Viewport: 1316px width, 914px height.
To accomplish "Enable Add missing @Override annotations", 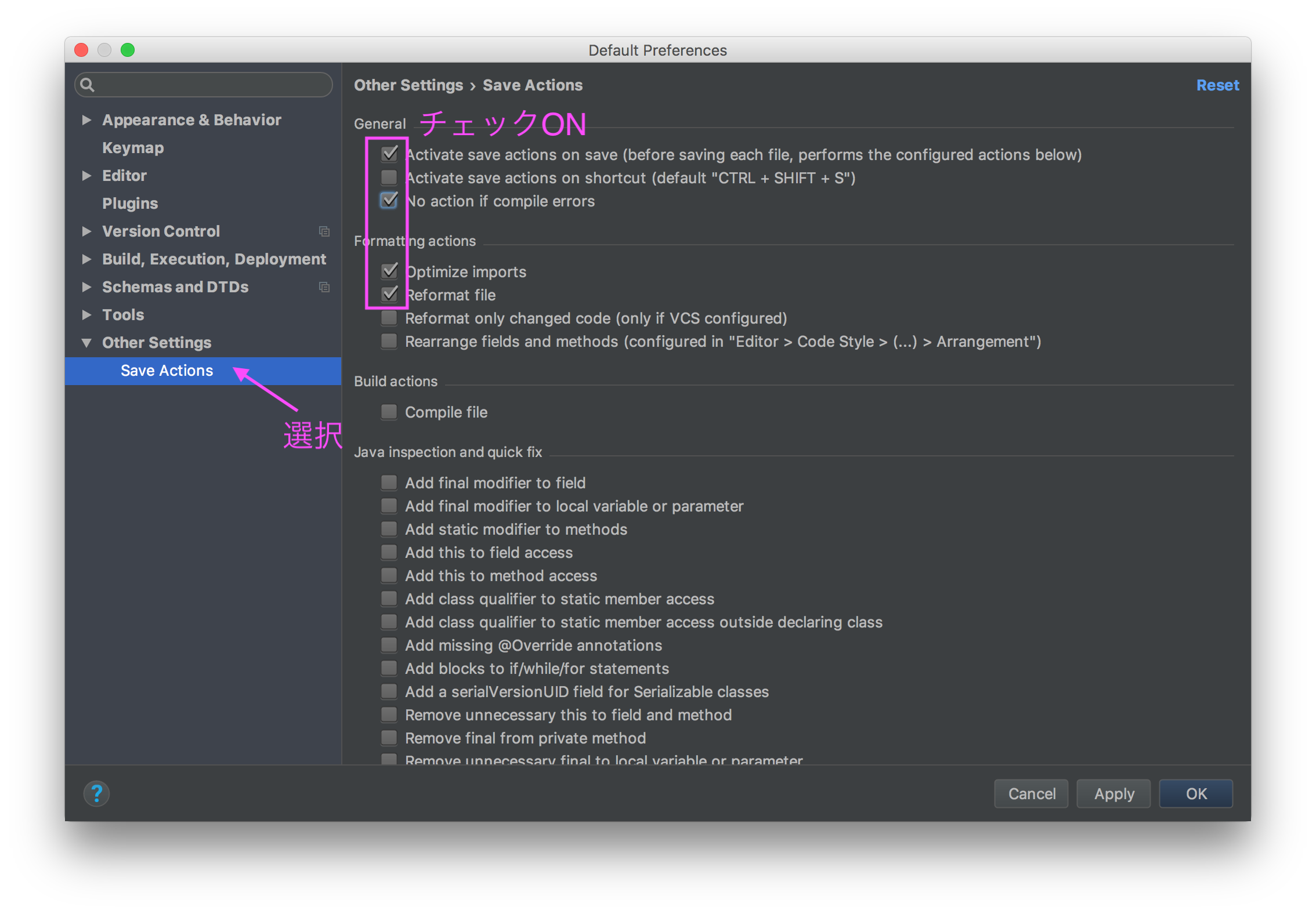I will 389,645.
